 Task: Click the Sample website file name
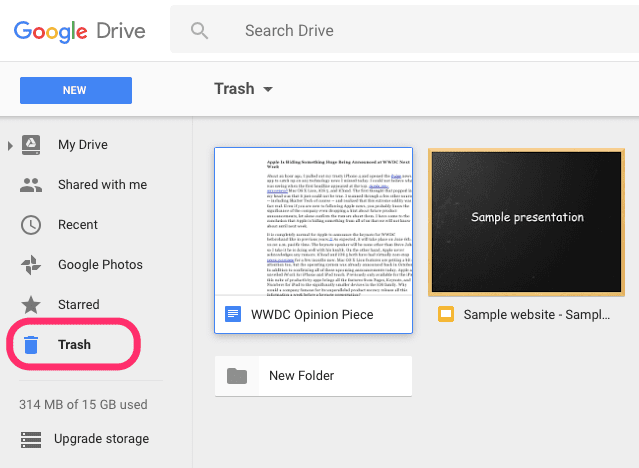(537, 315)
